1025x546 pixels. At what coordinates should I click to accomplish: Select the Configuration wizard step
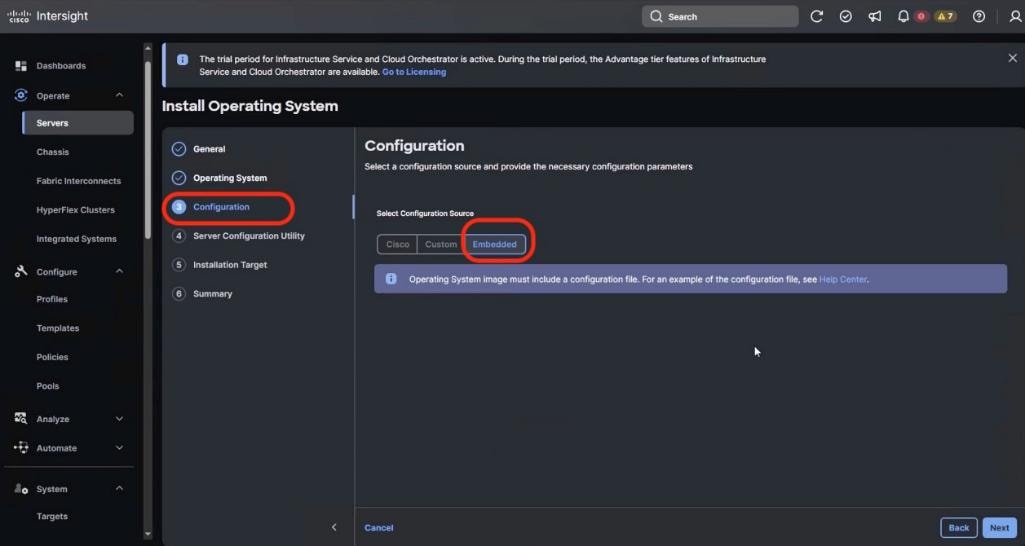[221, 207]
